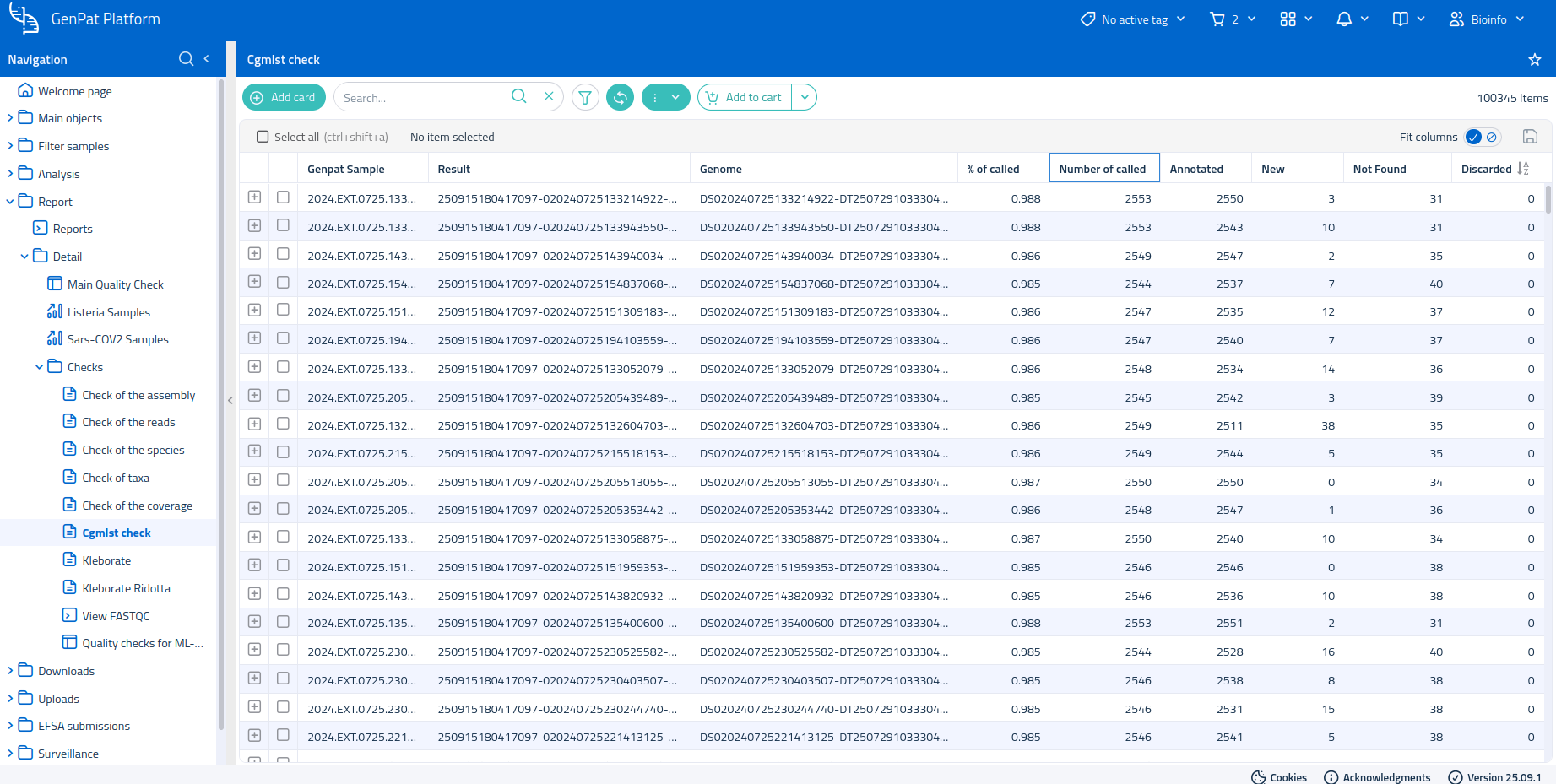
Task: Open the Add to cart dropdown arrow
Action: pos(805,98)
